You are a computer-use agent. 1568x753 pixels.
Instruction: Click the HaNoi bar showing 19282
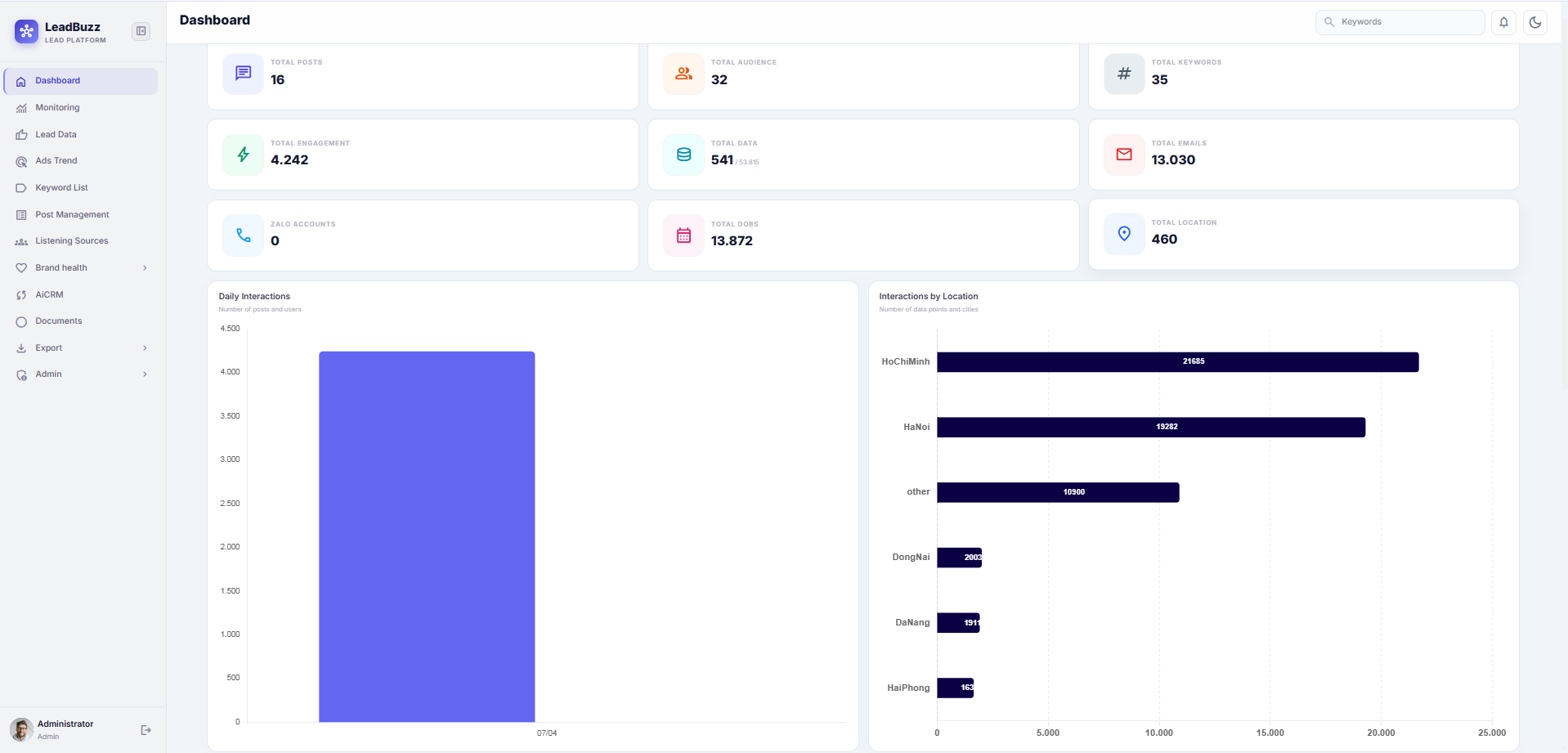tap(1151, 427)
